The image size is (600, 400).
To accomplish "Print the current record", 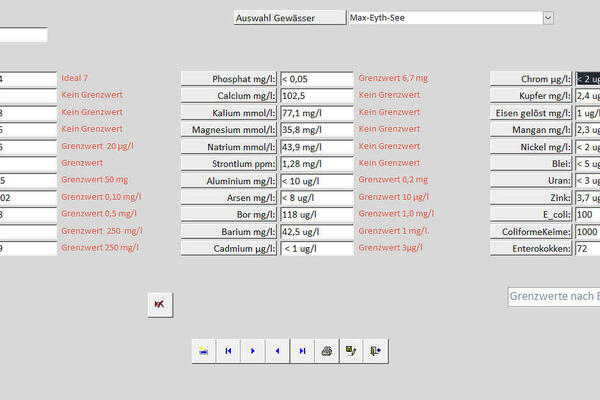I will (326, 351).
